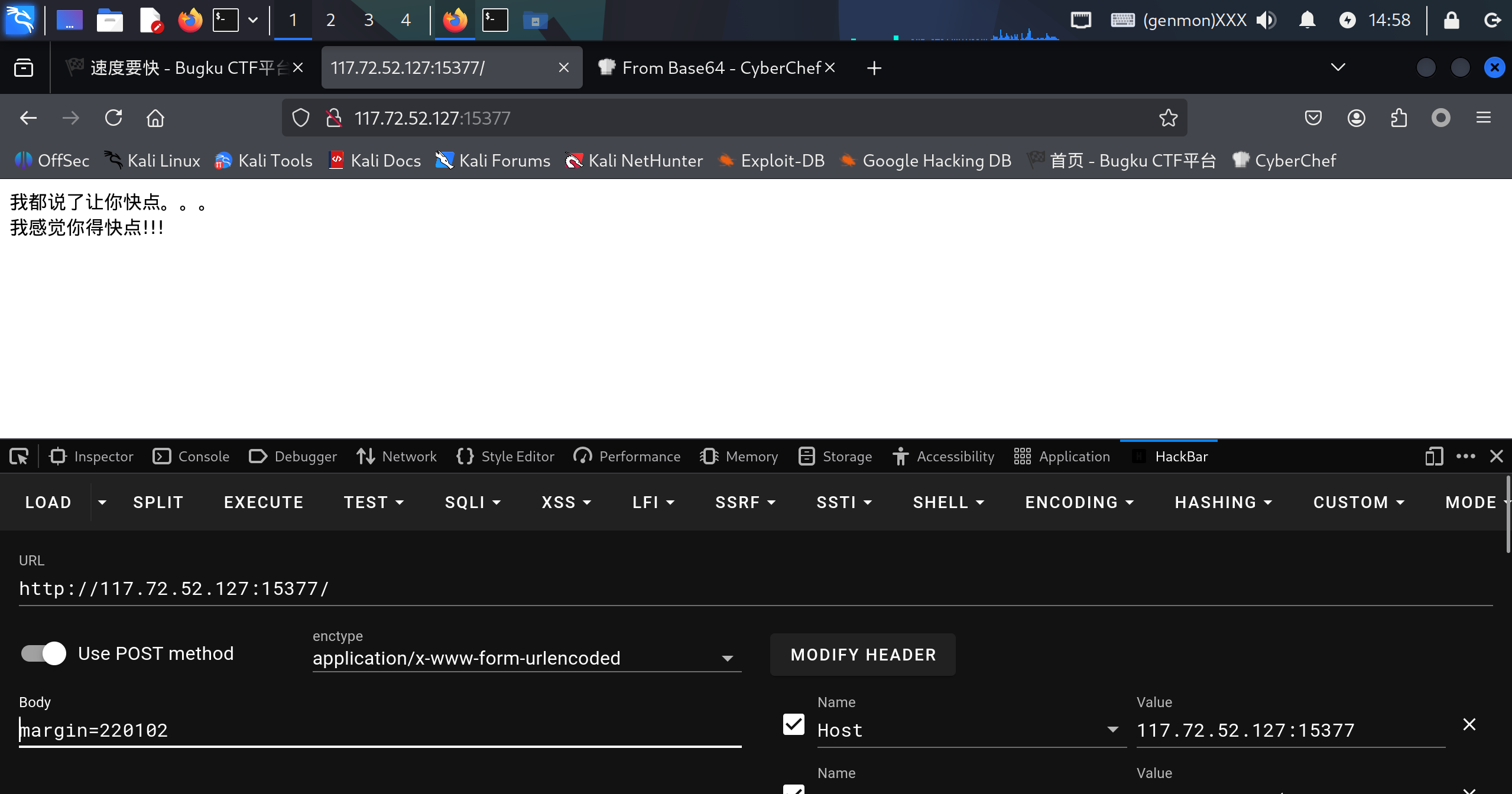Switch to the Network devtools tab
1512x794 pixels.
(x=397, y=457)
